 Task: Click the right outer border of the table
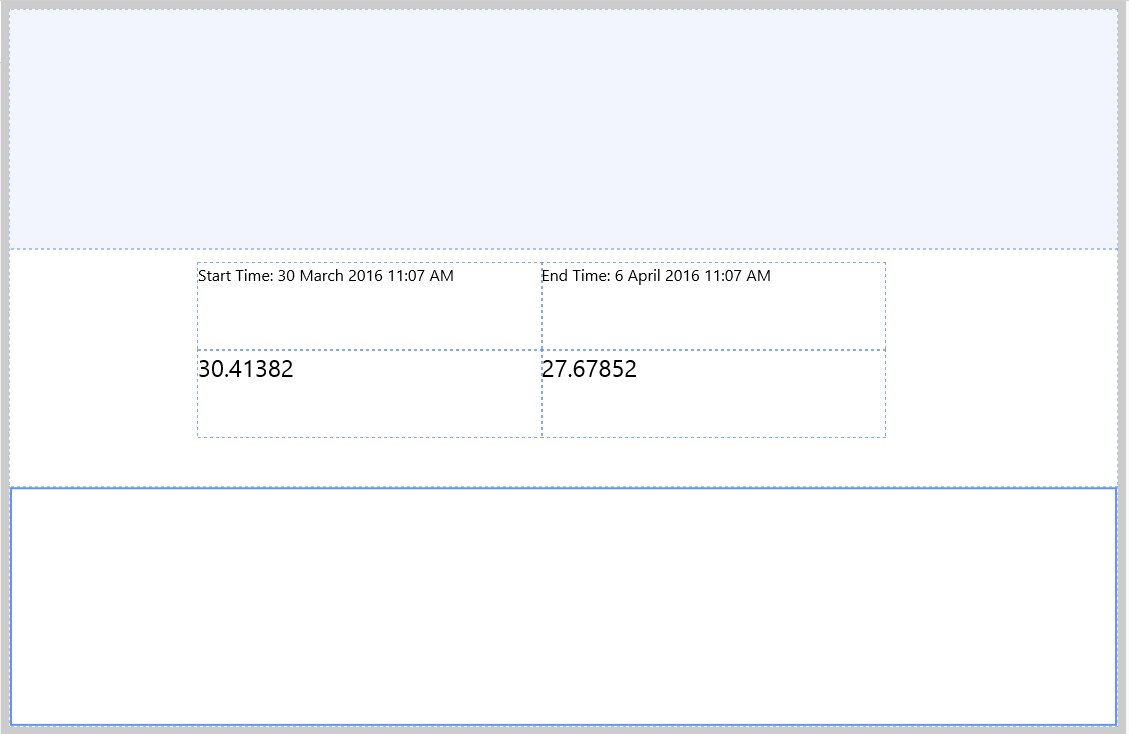point(885,350)
